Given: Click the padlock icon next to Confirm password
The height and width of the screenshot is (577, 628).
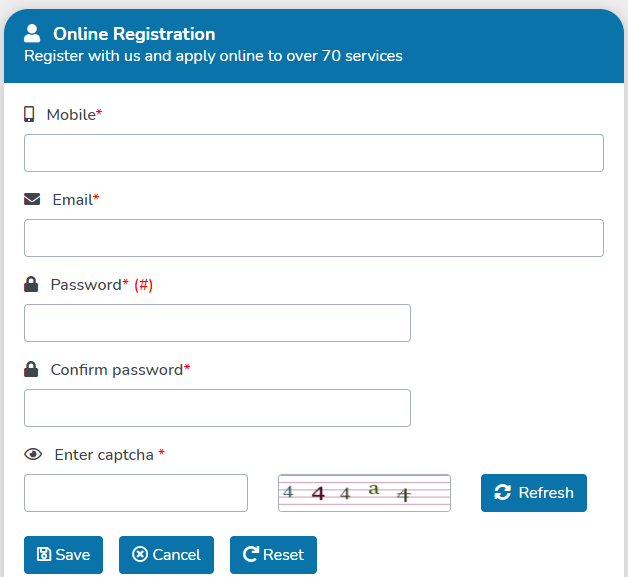Looking at the screenshot, I should [31, 369].
